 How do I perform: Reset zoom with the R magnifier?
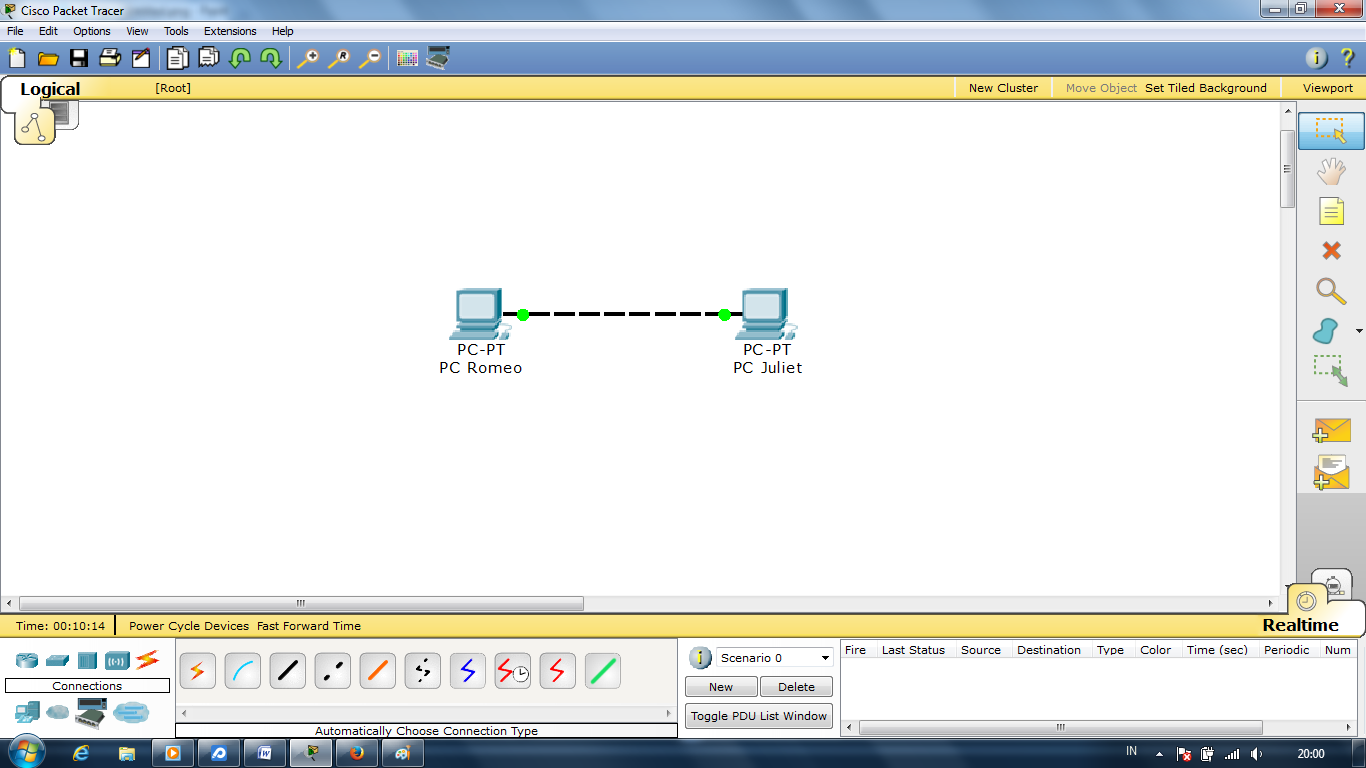click(339, 58)
